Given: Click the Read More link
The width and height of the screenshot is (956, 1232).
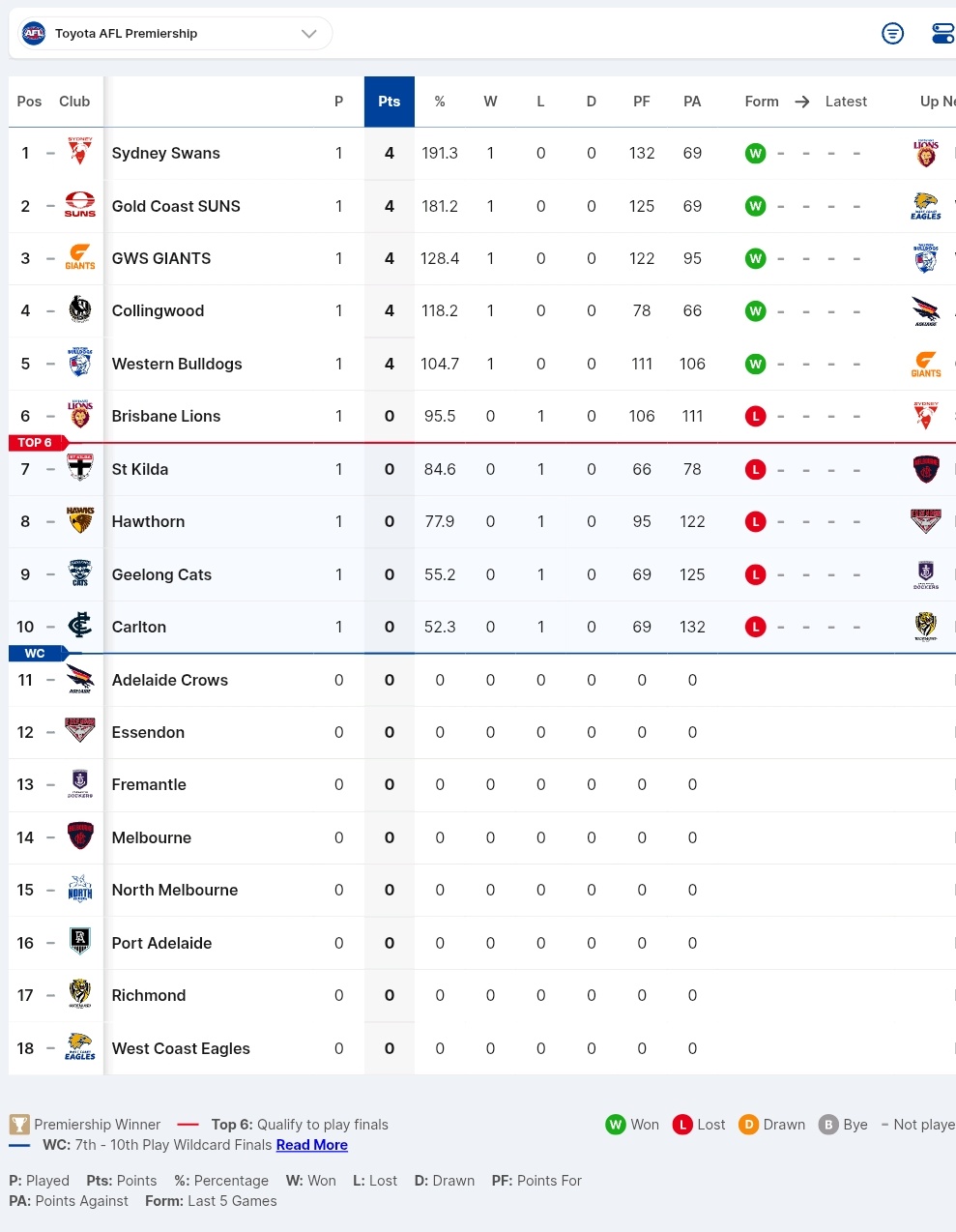Looking at the screenshot, I should (311, 1145).
